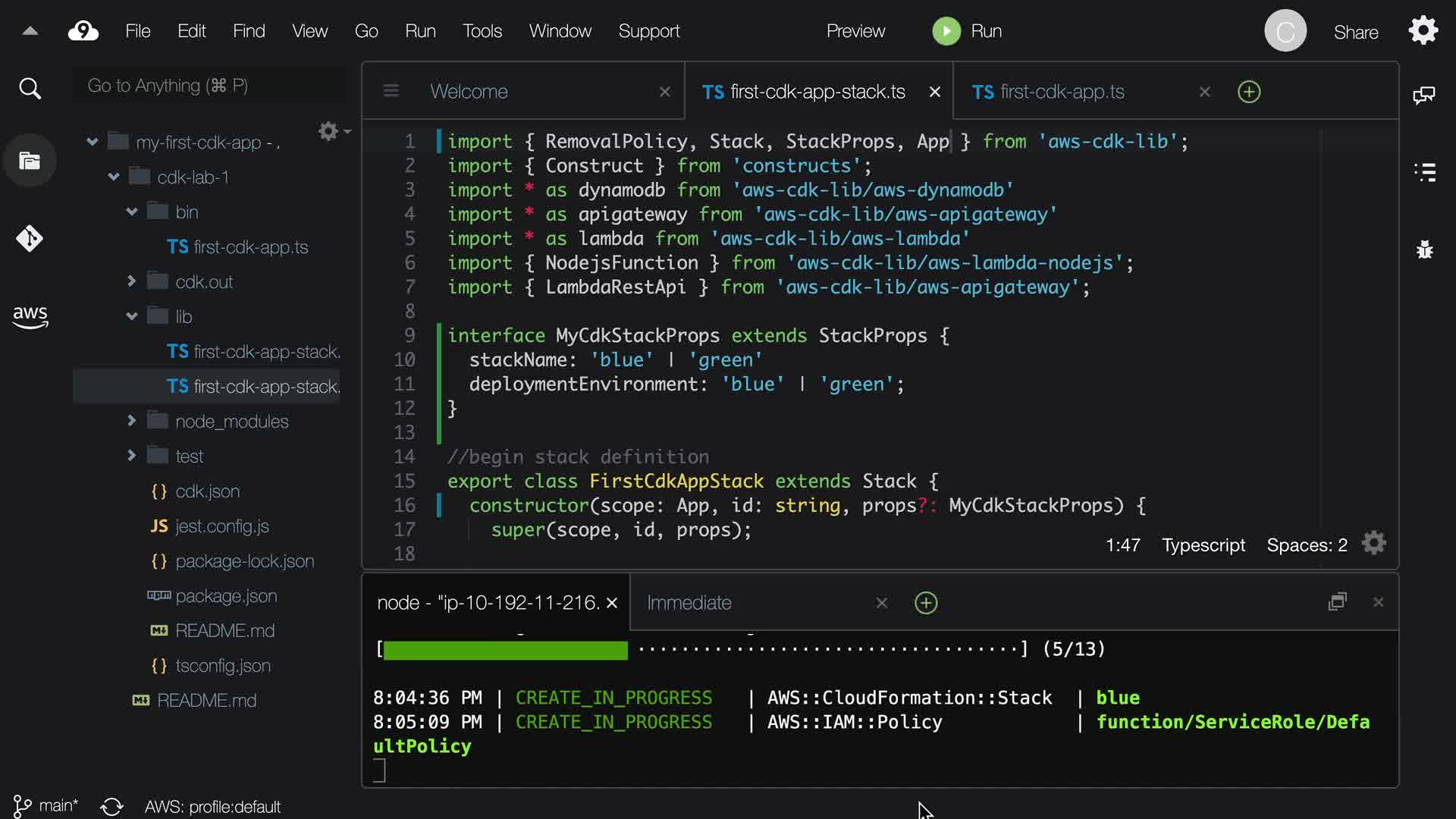Image resolution: width=1456 pixels, height=819 pixels.
Task: Open a new editor tab with plus icon
Action: click(1248, 92)
